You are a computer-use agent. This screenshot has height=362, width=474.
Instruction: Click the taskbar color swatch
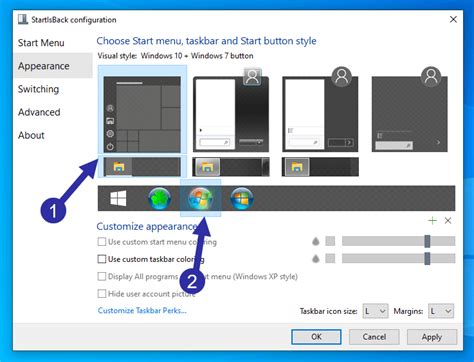[330, 258]
